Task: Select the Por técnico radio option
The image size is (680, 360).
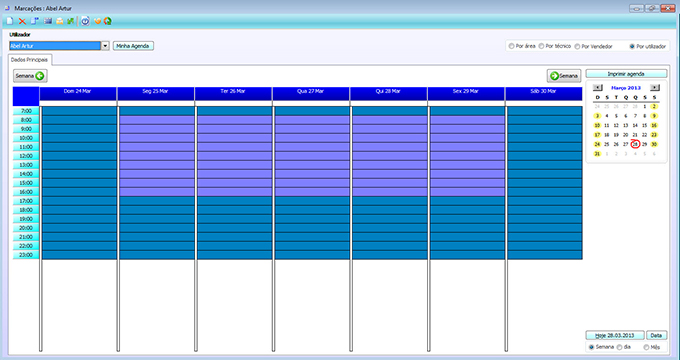Action: click(542, 46)
